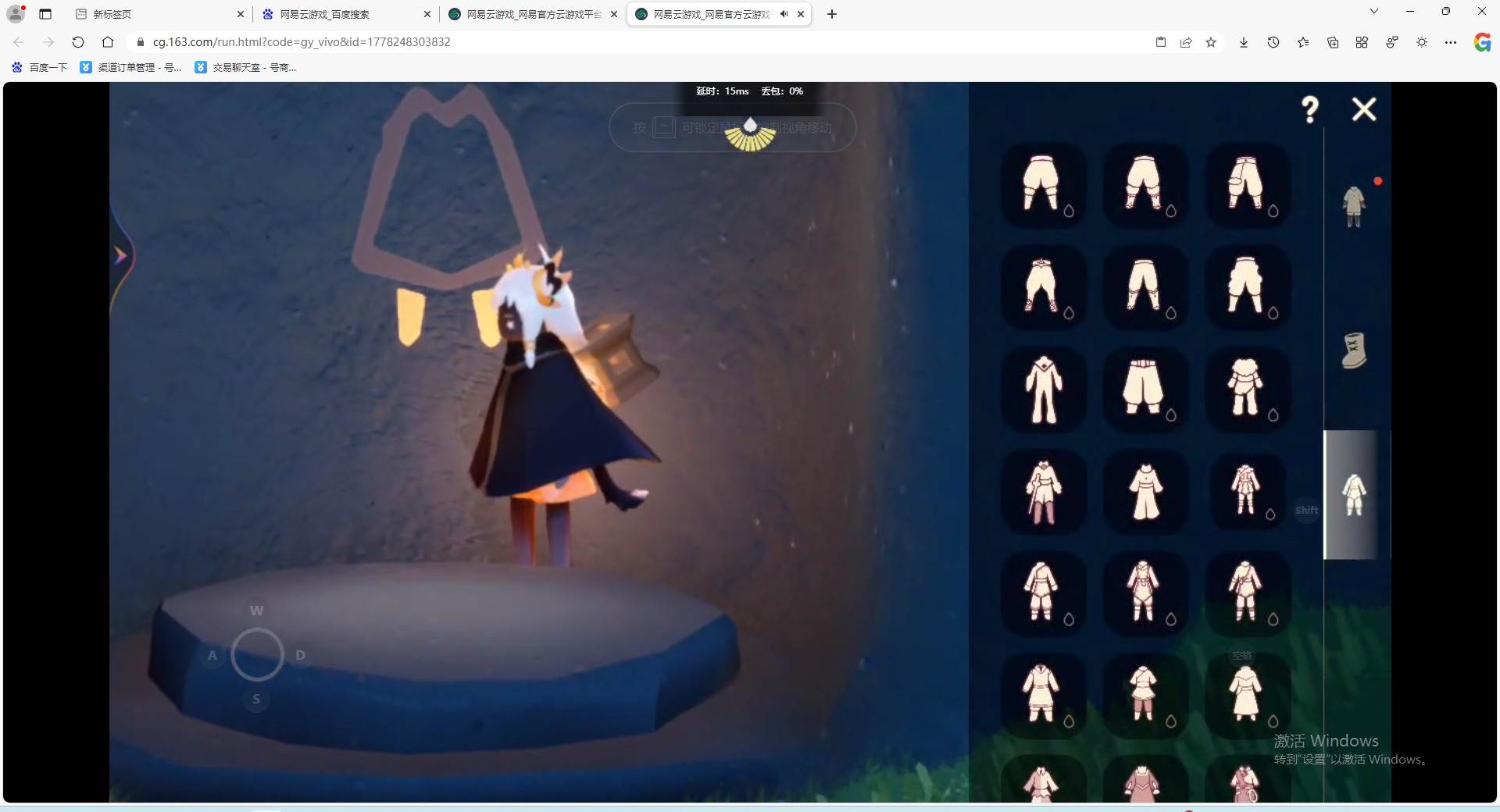Viewport: 1500px width, 812px height.
Task: Try the first outfit in the fifth row
Action: click(1044, 594)
